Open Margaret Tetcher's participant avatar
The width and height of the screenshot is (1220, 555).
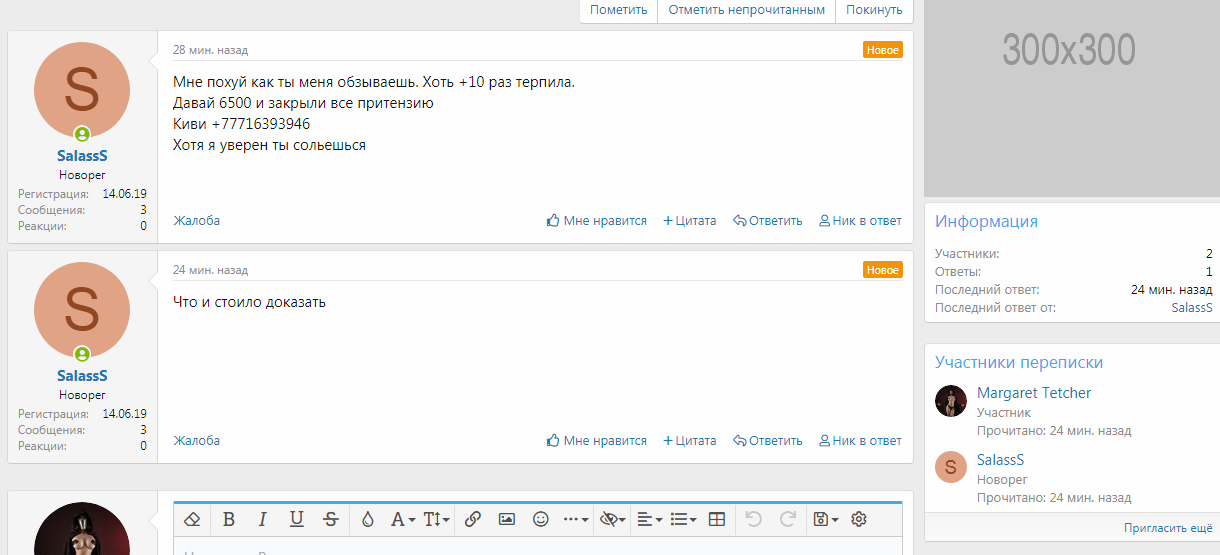pyautogui.click(x=951, y=401)
